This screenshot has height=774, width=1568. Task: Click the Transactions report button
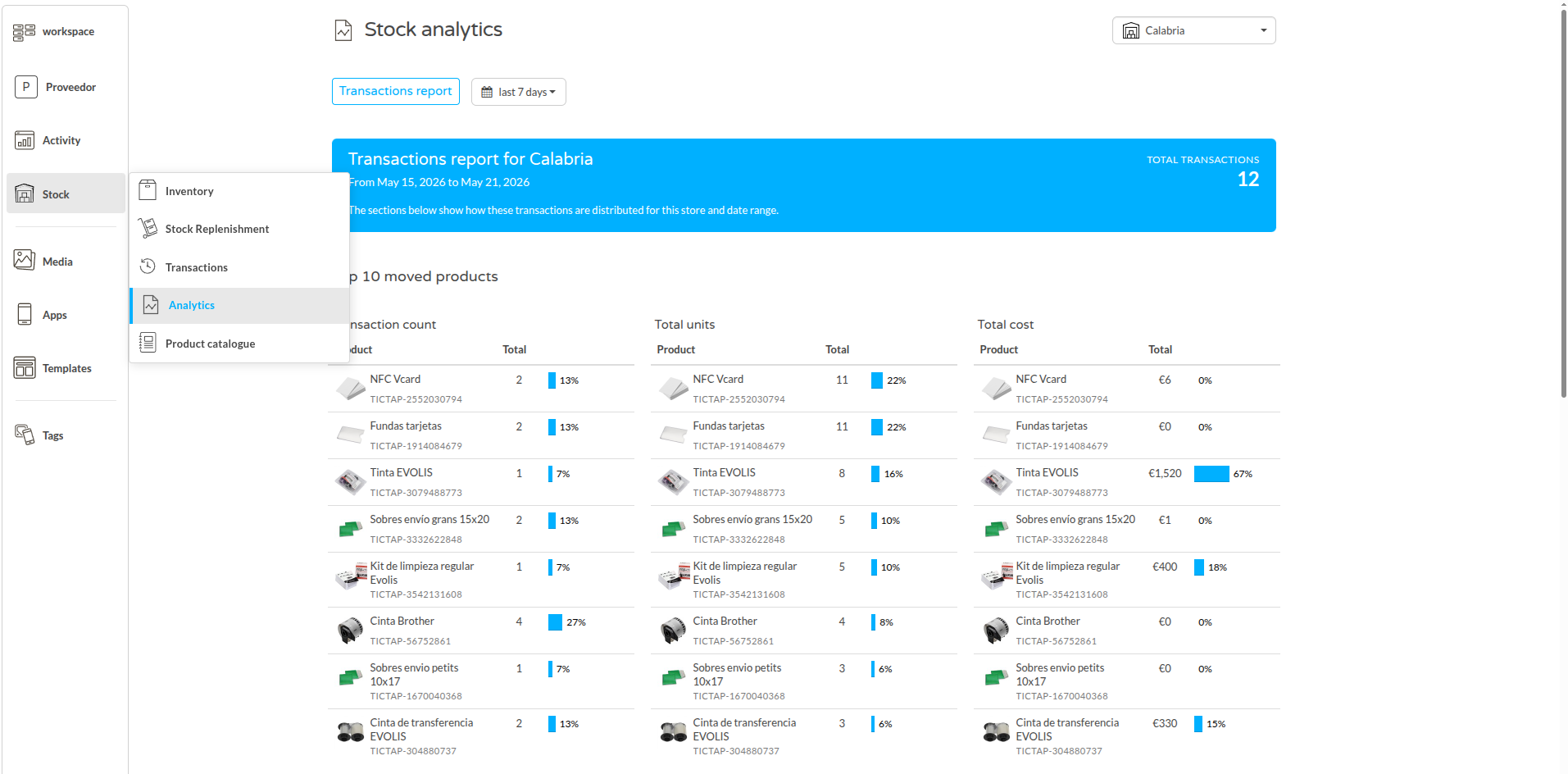click(396, 91)
